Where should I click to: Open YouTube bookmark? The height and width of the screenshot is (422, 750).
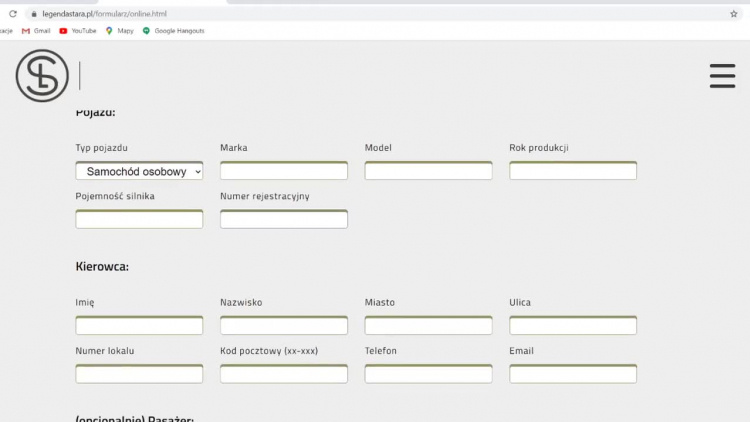click(x=78, y=31)
